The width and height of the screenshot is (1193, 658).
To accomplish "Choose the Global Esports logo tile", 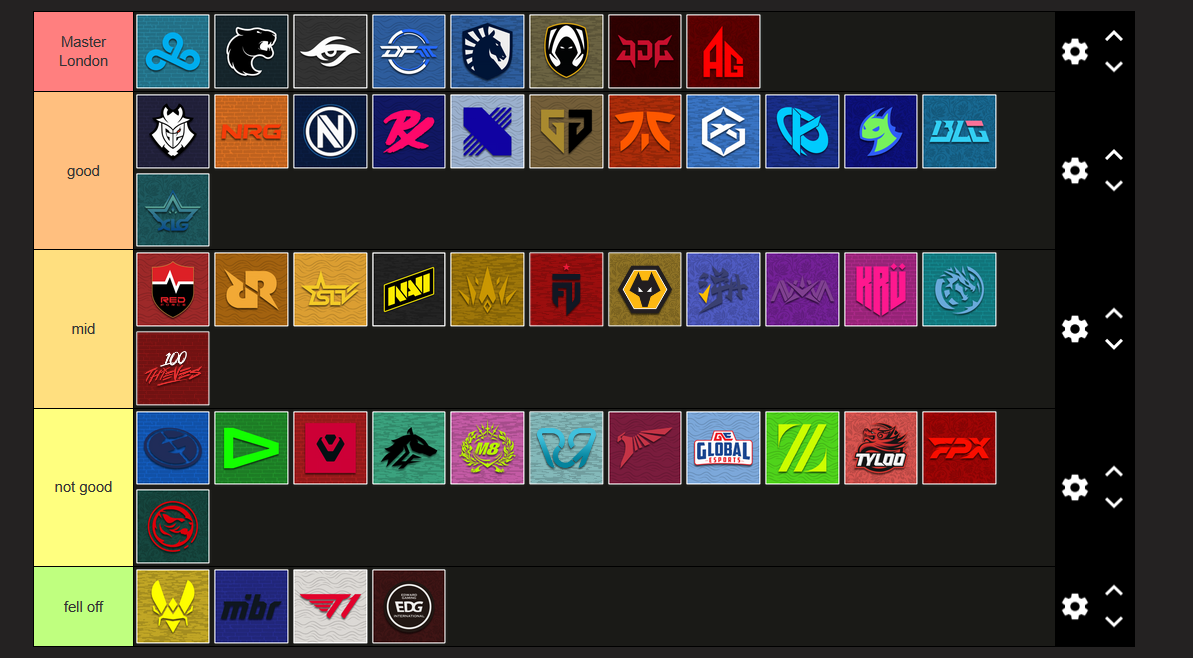I will tap(723, 448).
